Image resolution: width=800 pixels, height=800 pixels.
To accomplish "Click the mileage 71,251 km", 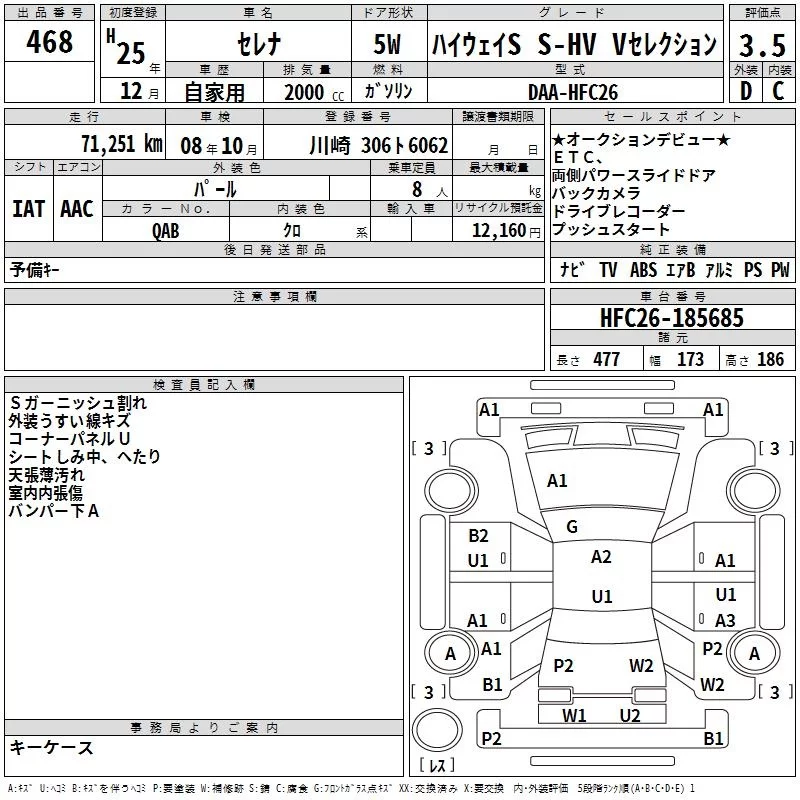I will pos(122,144).
